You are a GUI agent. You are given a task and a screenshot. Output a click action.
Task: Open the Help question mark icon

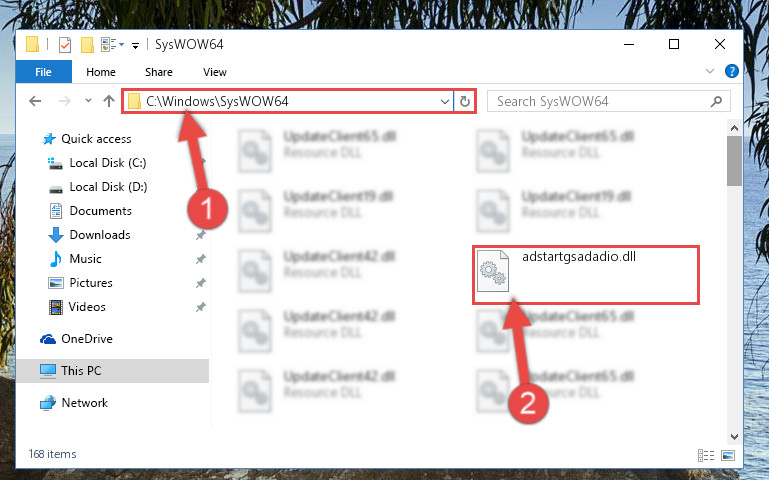tap(731, 72)
